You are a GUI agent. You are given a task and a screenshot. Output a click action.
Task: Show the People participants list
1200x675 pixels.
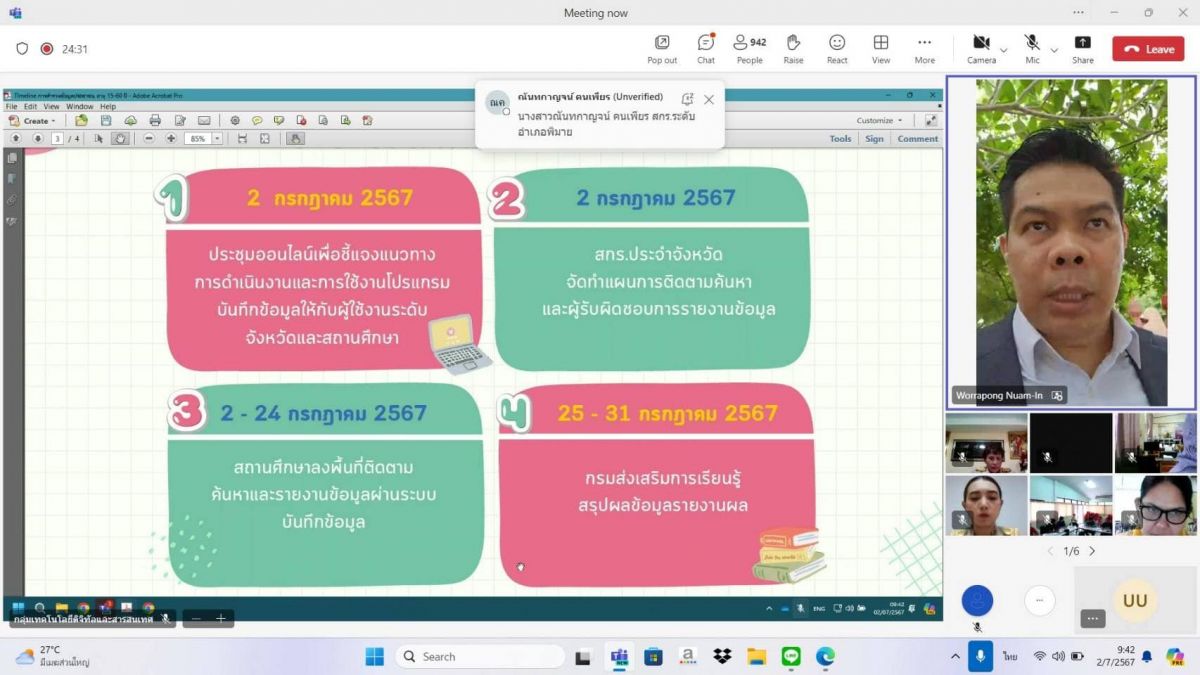[x=749, y=48]
